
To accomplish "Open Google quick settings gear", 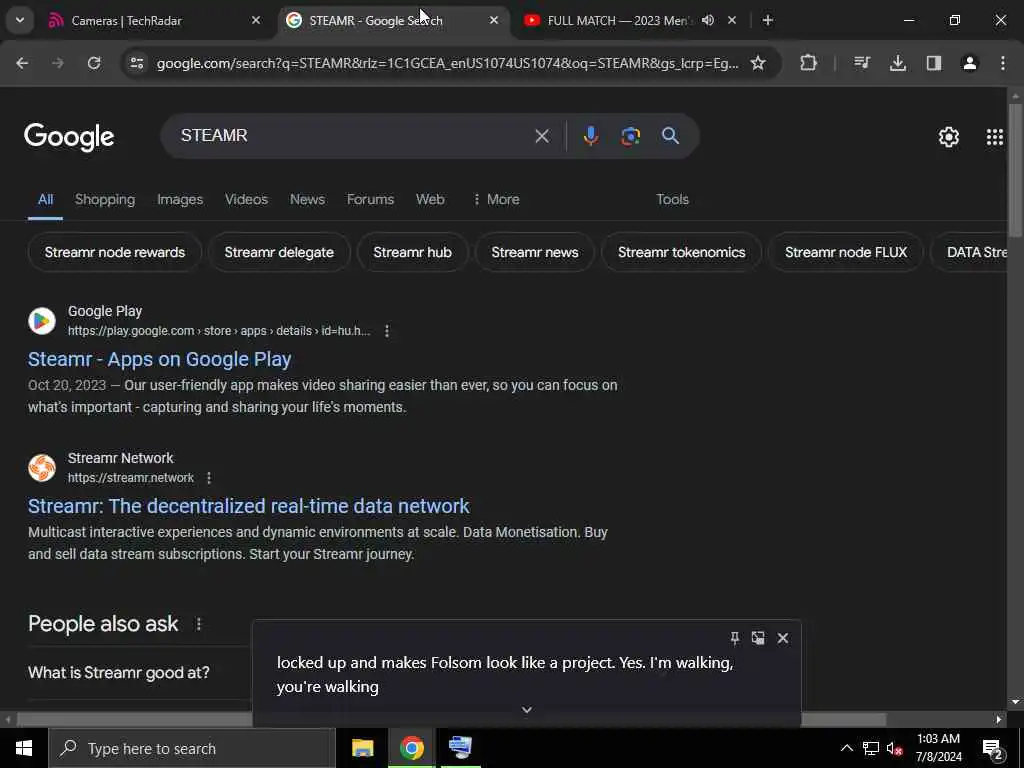I will coord(949,137).
